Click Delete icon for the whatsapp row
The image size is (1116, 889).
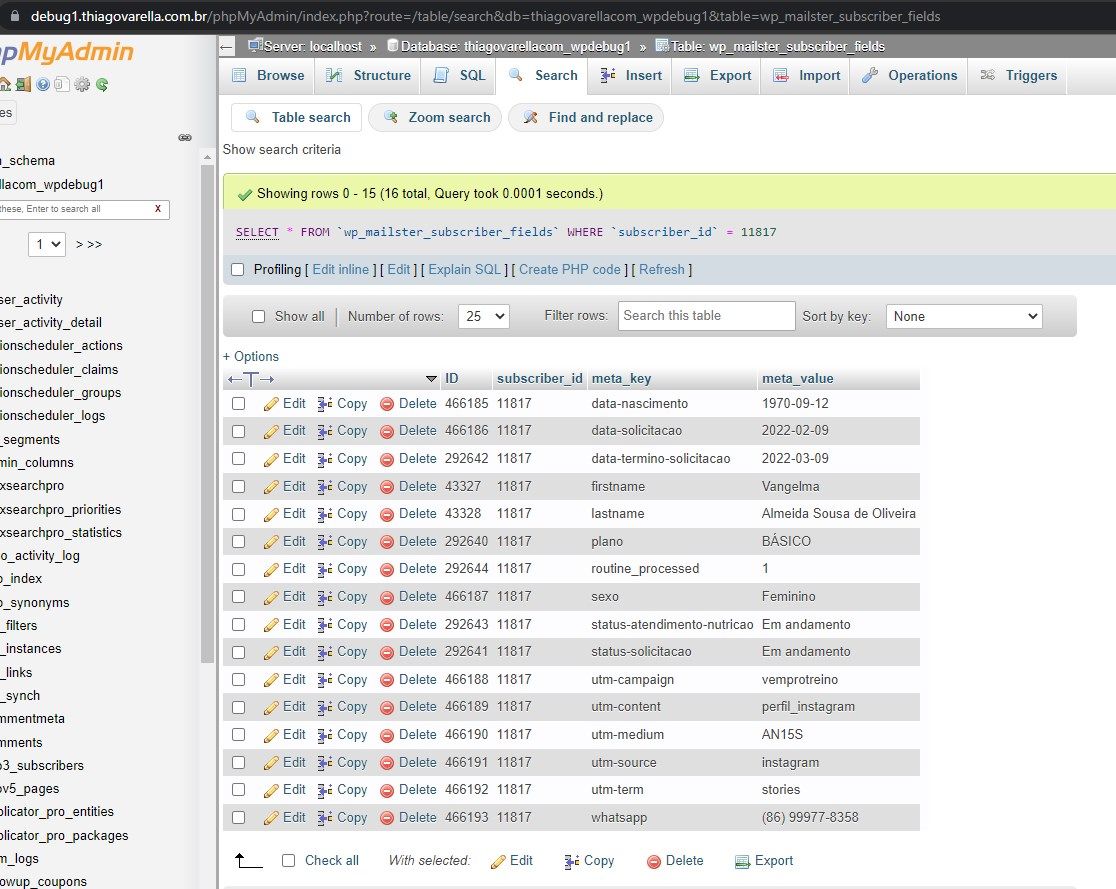[387, 817]
